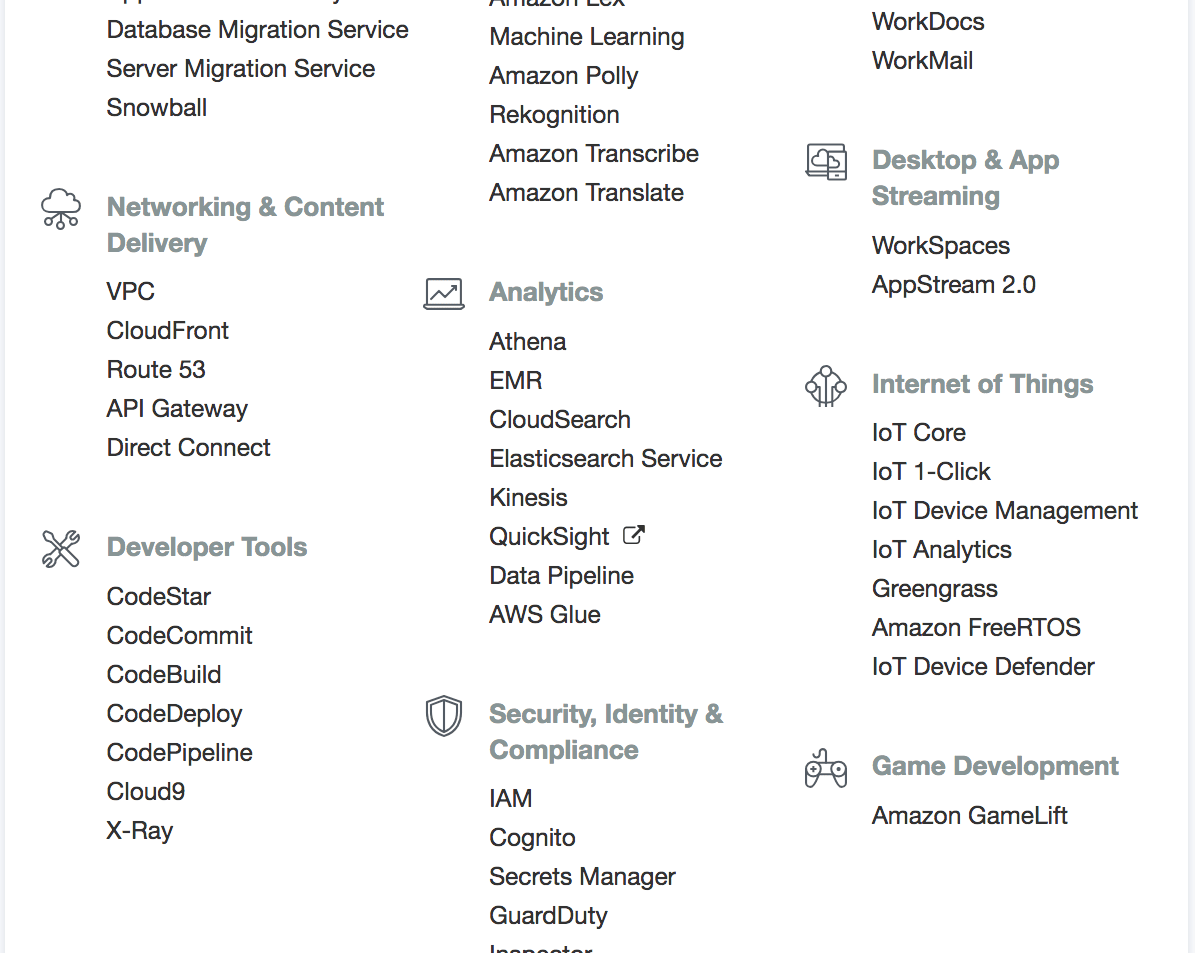Open the CloudFront service

pyautogui.click(x=168, y=330)
